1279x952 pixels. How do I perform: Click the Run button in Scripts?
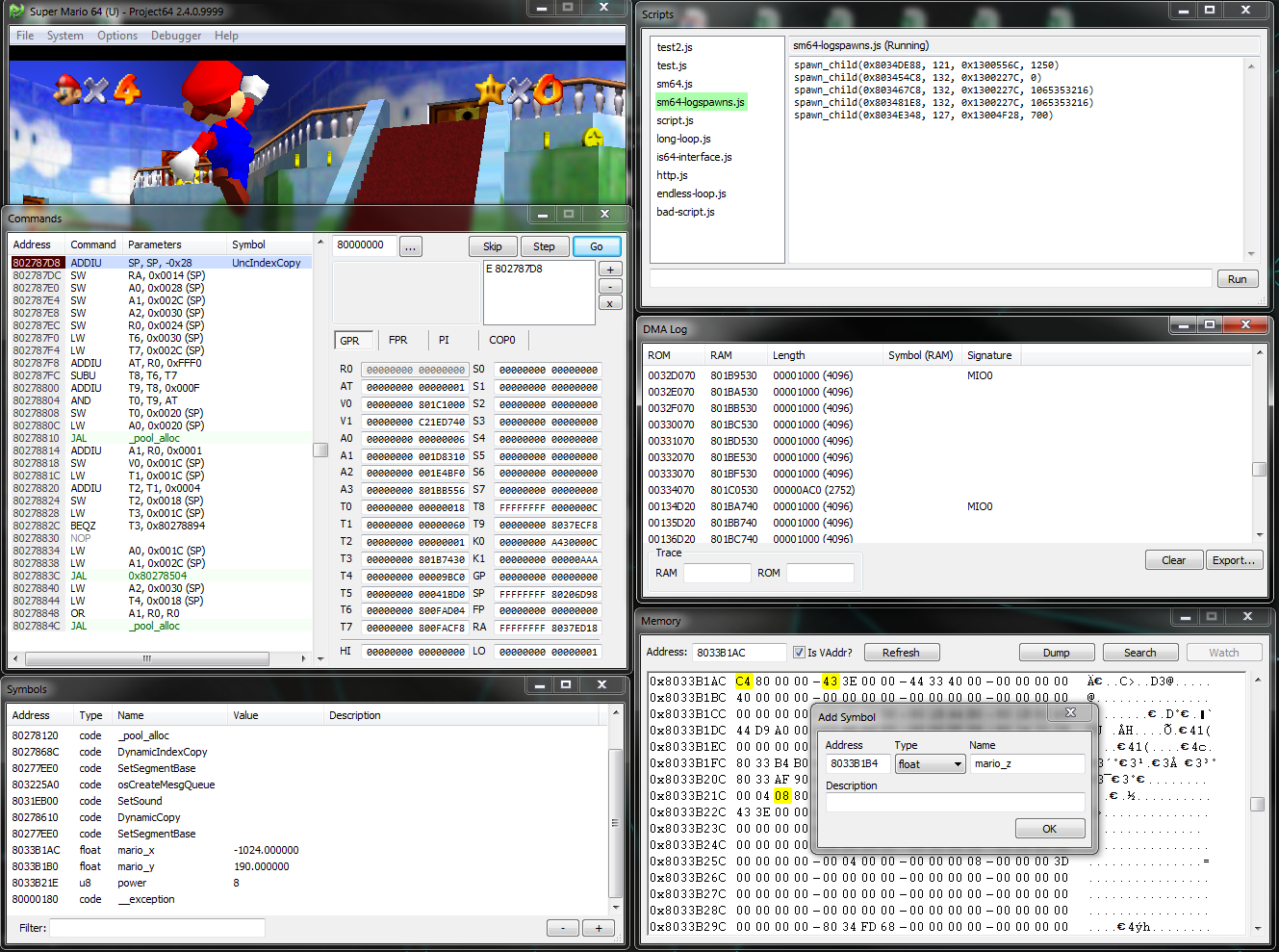(1237, 279)
